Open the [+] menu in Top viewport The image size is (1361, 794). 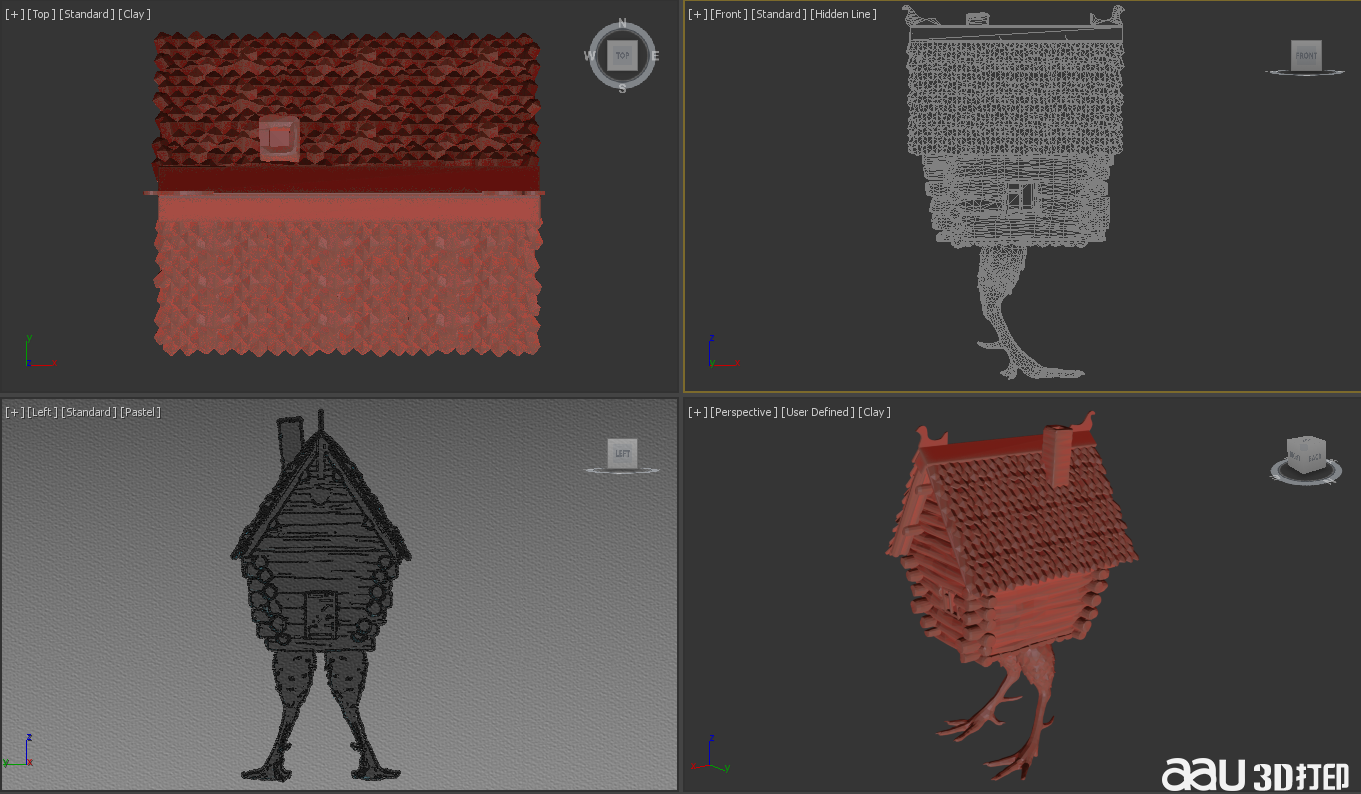[x=14, y=14]
